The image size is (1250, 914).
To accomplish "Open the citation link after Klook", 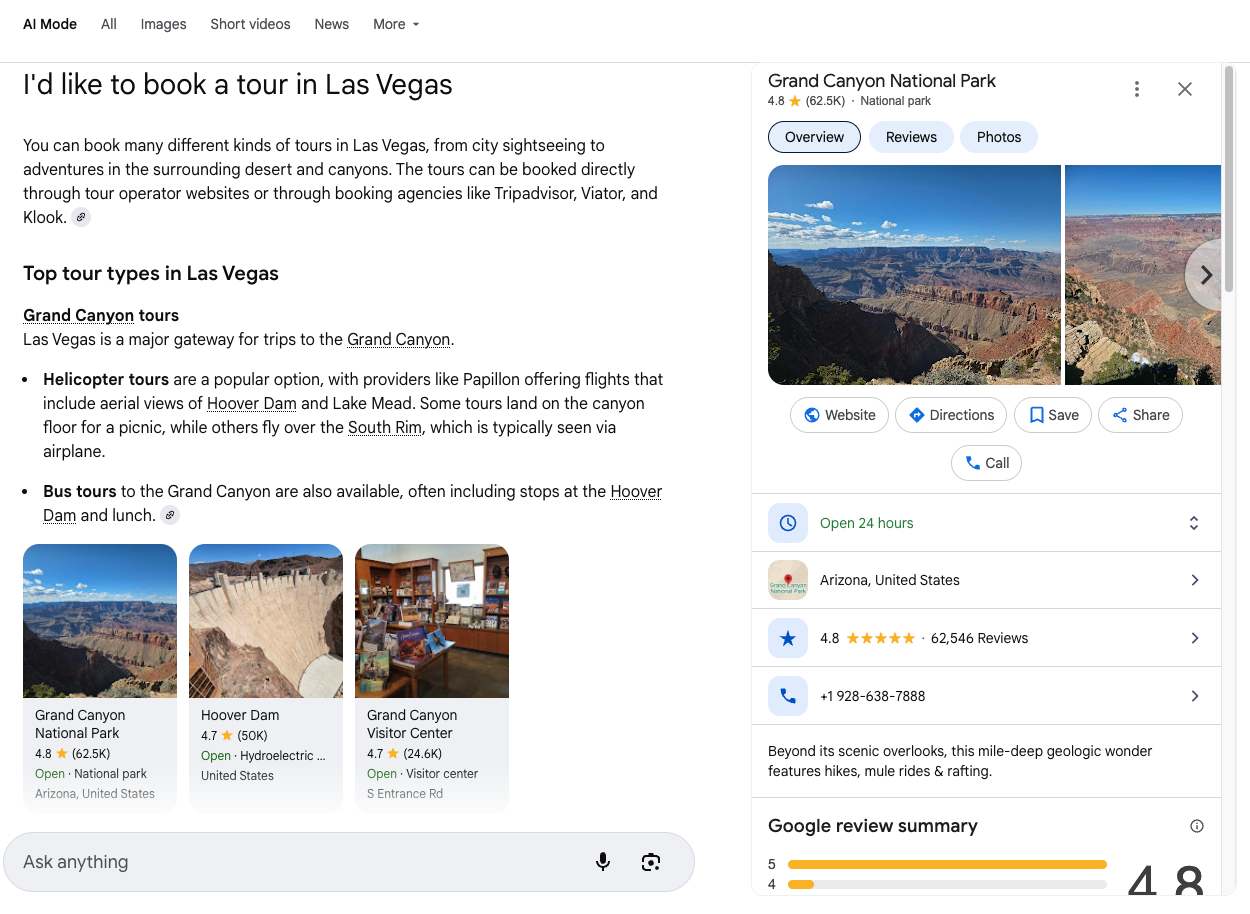I will [81, 216].
